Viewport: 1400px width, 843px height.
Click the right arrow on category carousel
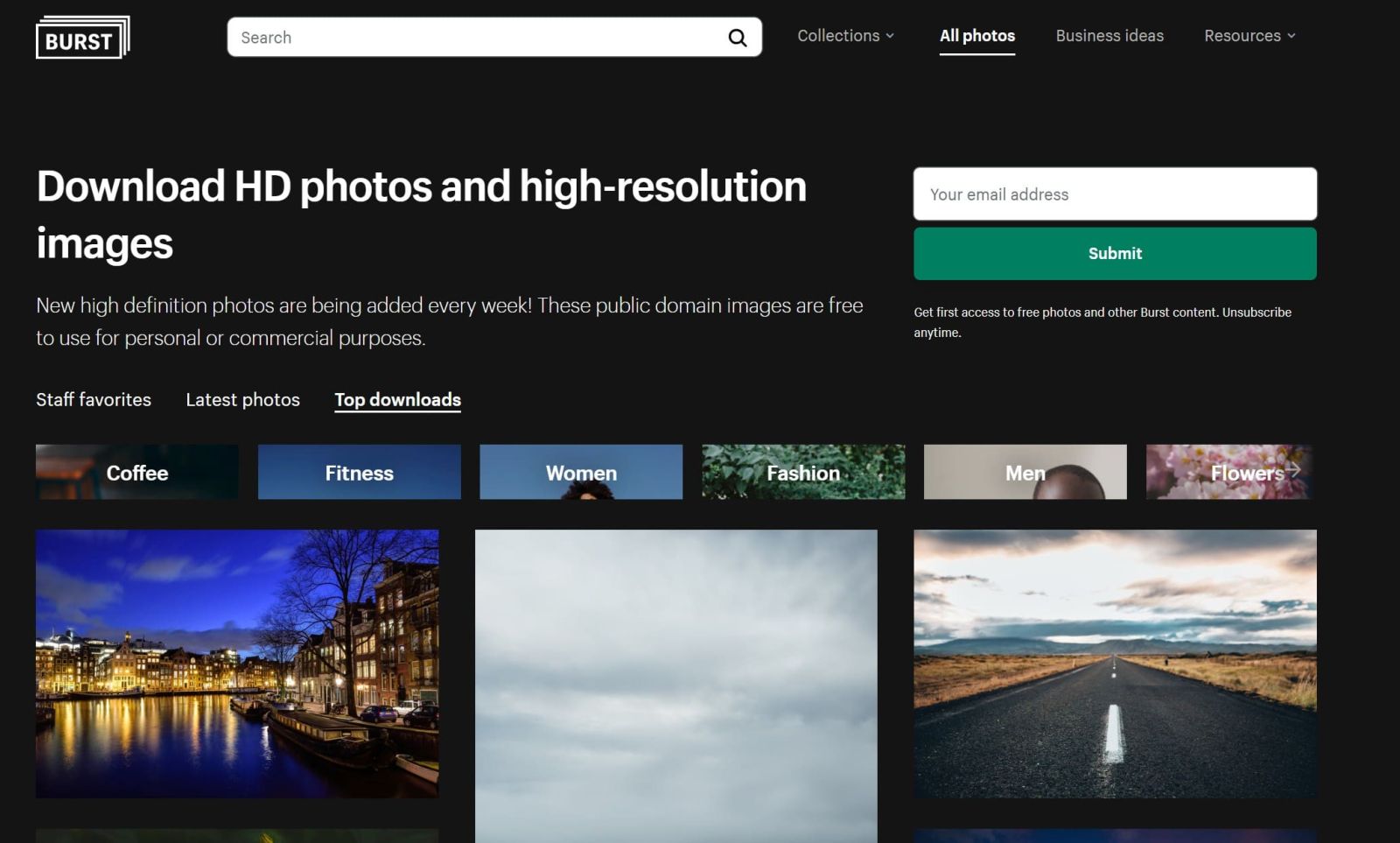pos(1293,471)
